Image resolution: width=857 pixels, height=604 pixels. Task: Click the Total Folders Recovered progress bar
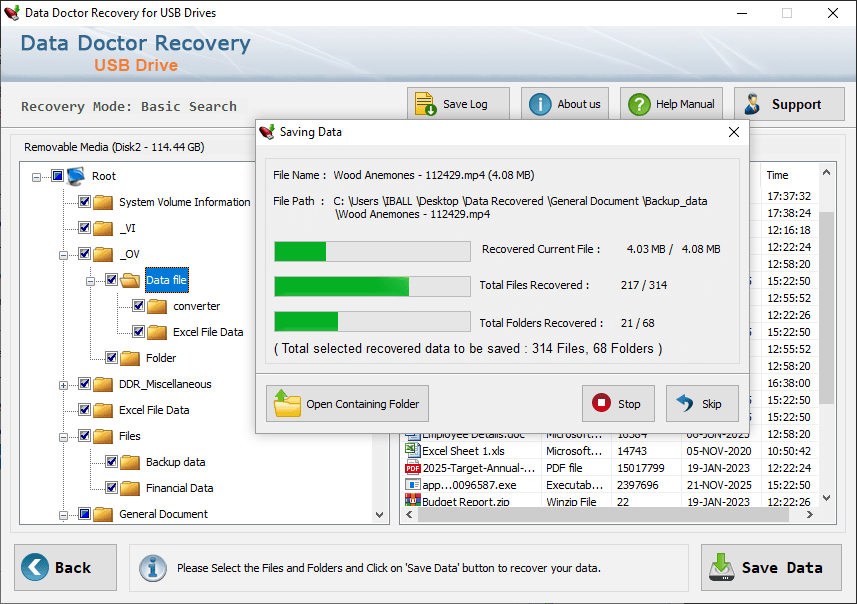(372, 321)
